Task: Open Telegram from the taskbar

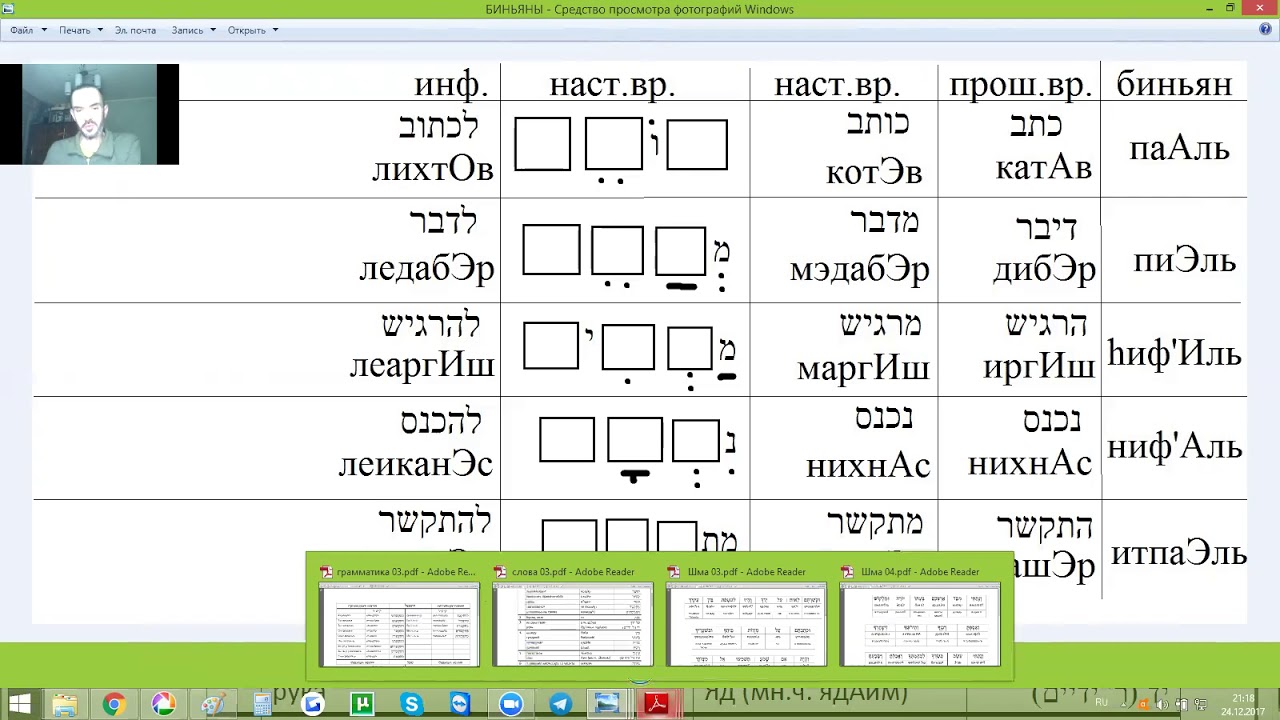Action: coord(559,704)
